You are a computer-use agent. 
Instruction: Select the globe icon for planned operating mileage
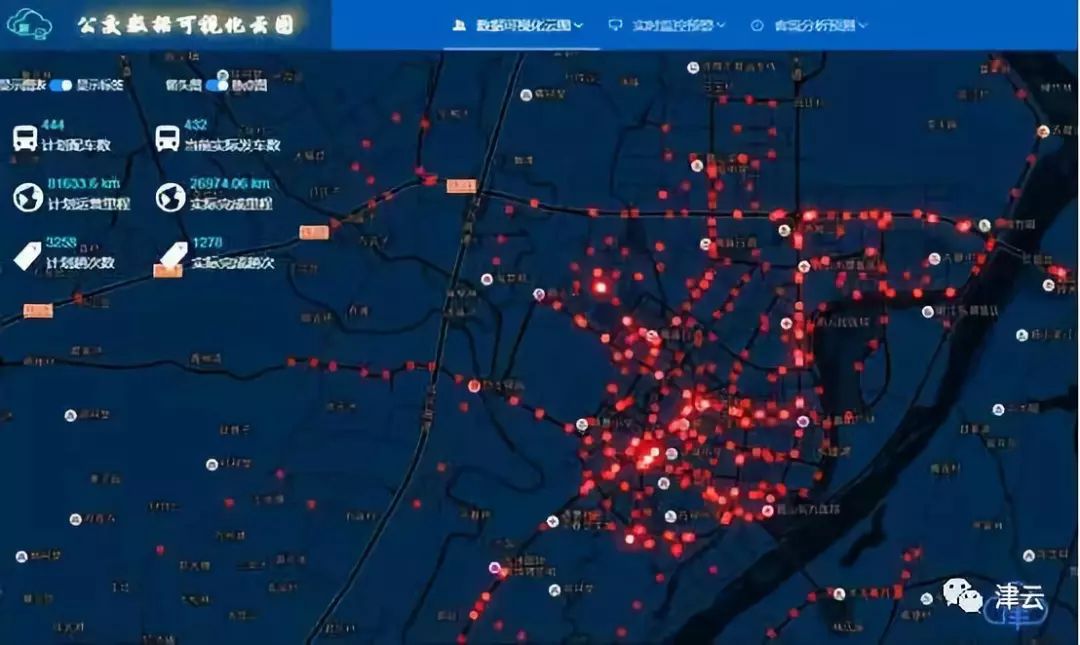pyautogui.click(x=31, y=196)
